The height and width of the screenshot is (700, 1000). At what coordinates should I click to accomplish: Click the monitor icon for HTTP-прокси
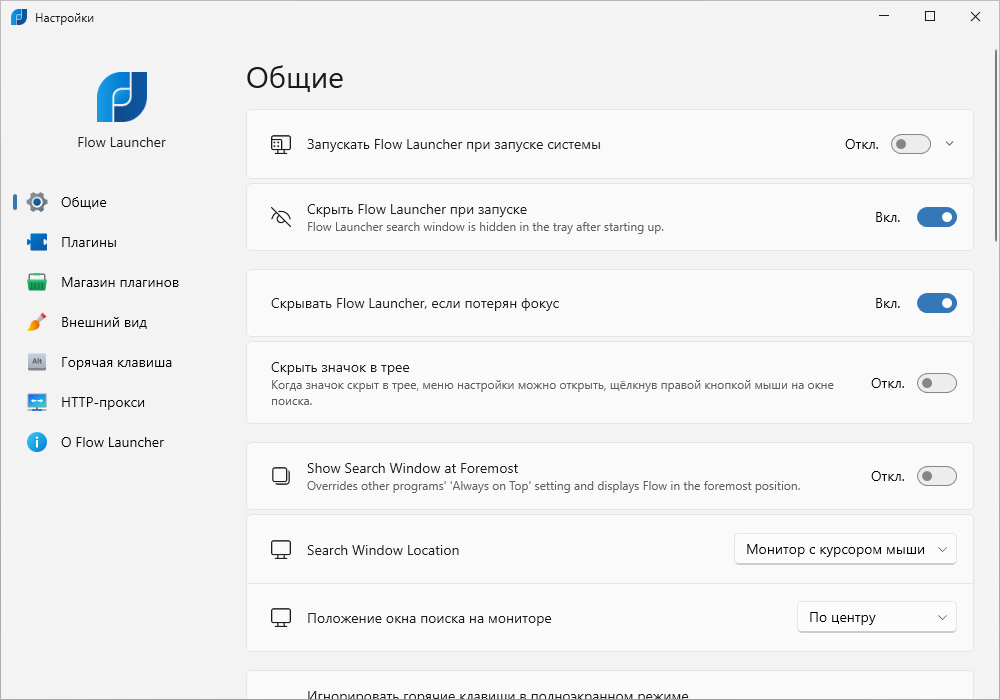tap(37, 402)
